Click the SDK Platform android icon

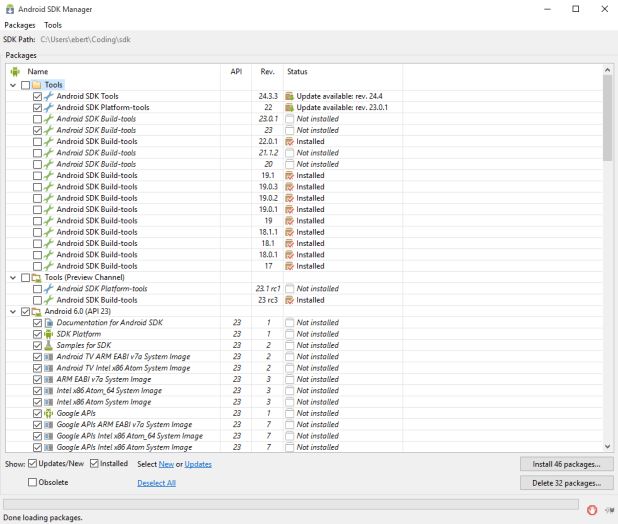tap(48, 334)
